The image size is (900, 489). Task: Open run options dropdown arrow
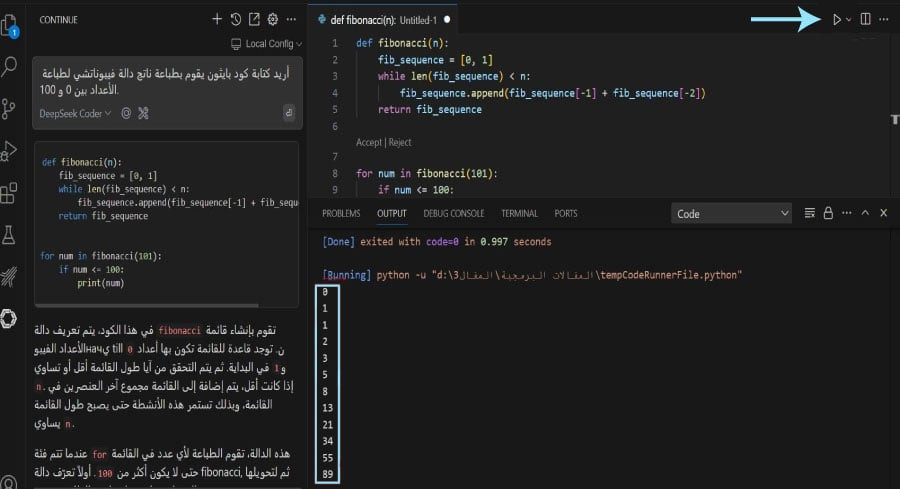click(848, 20)
